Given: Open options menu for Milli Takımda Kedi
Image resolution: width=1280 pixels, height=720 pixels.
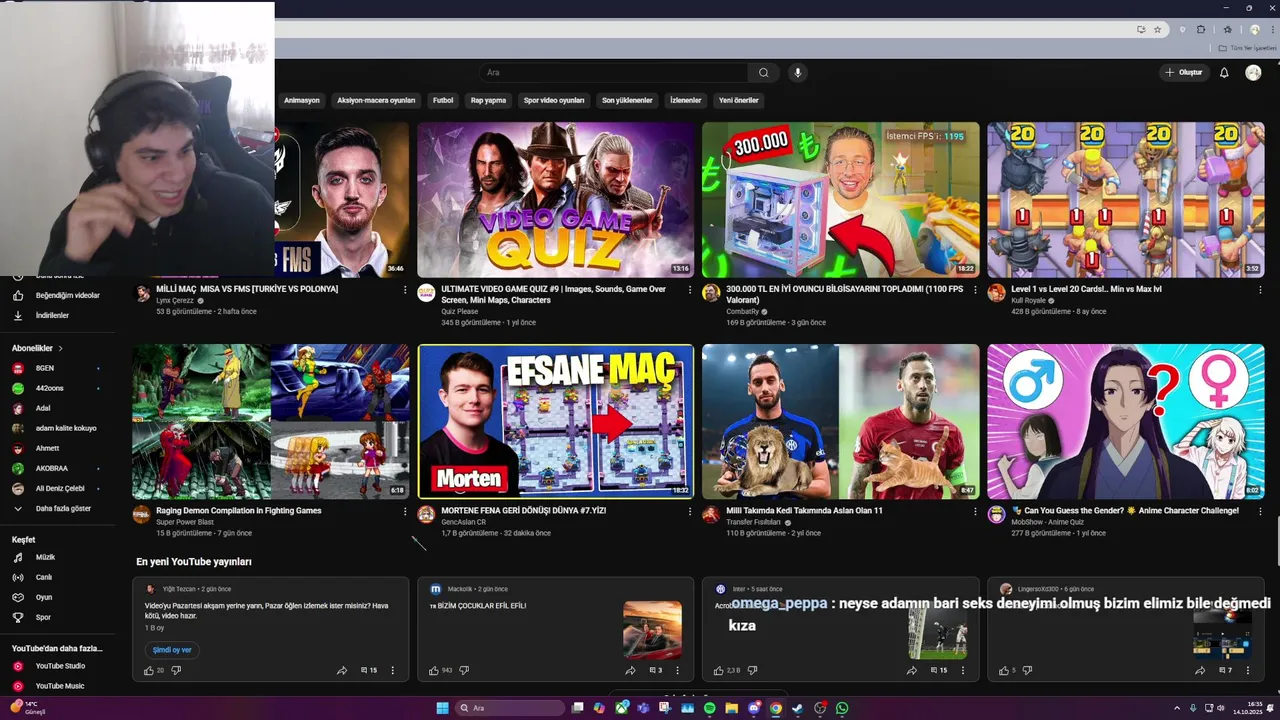Looking at the screenshot, I should coord(975,512).
